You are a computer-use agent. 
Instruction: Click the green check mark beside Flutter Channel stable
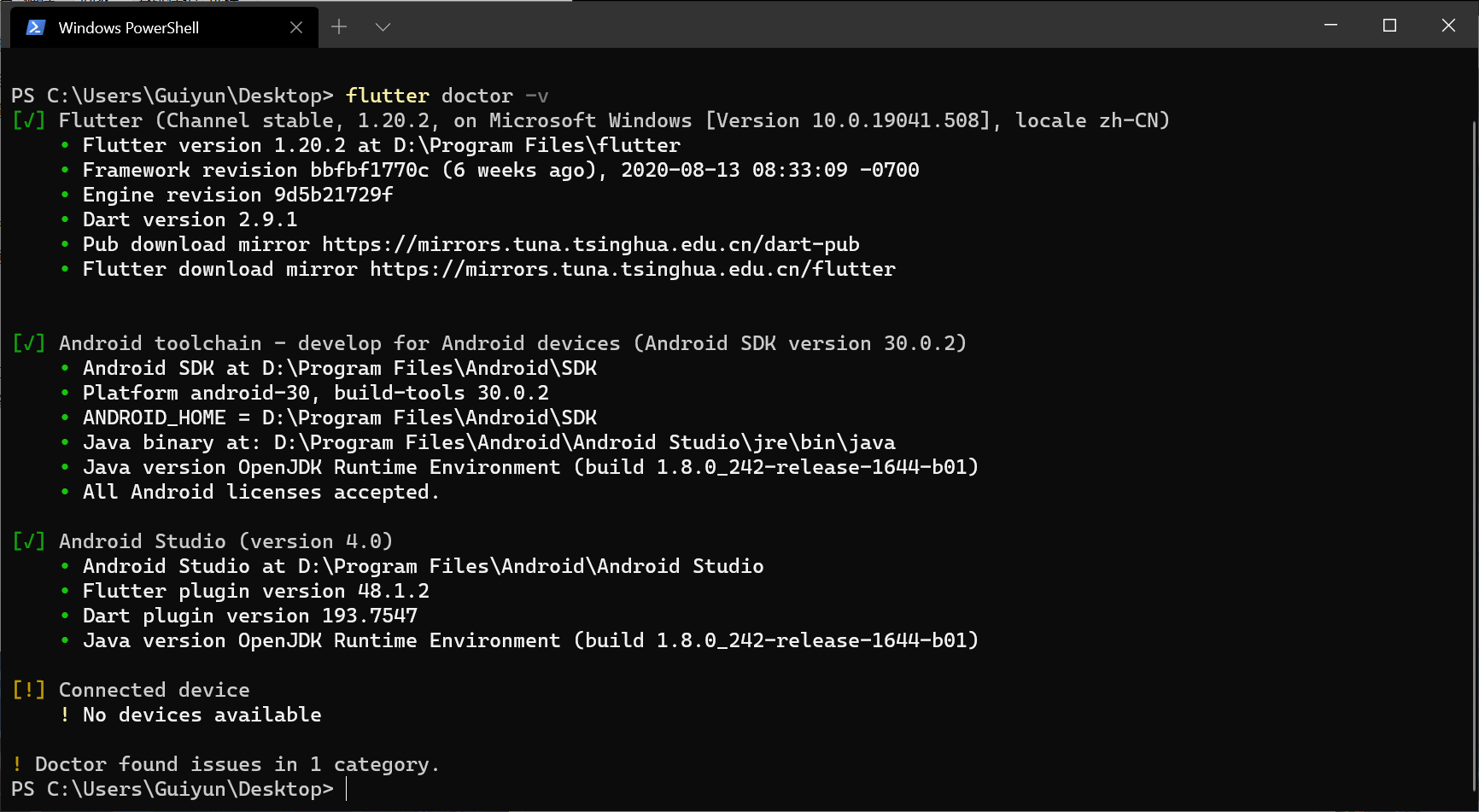click(x=29, y=120)
